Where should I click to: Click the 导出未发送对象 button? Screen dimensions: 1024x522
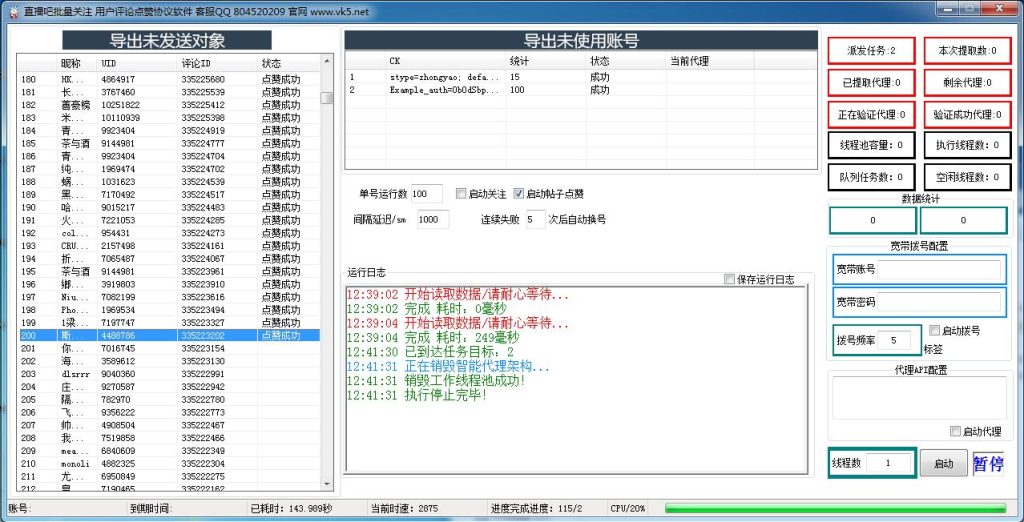click(x=167, y=41)
